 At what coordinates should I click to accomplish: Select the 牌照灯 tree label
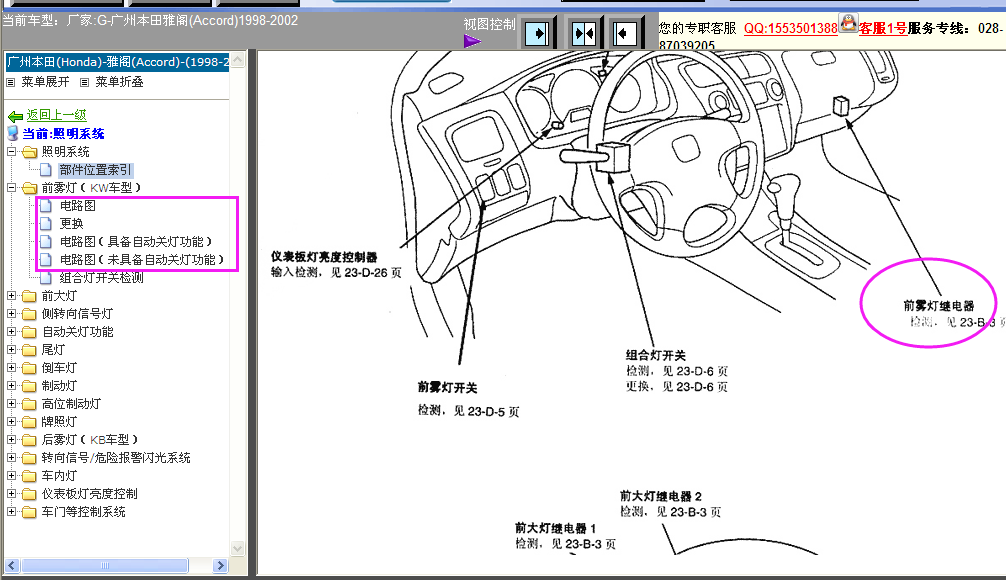(59, 422)
